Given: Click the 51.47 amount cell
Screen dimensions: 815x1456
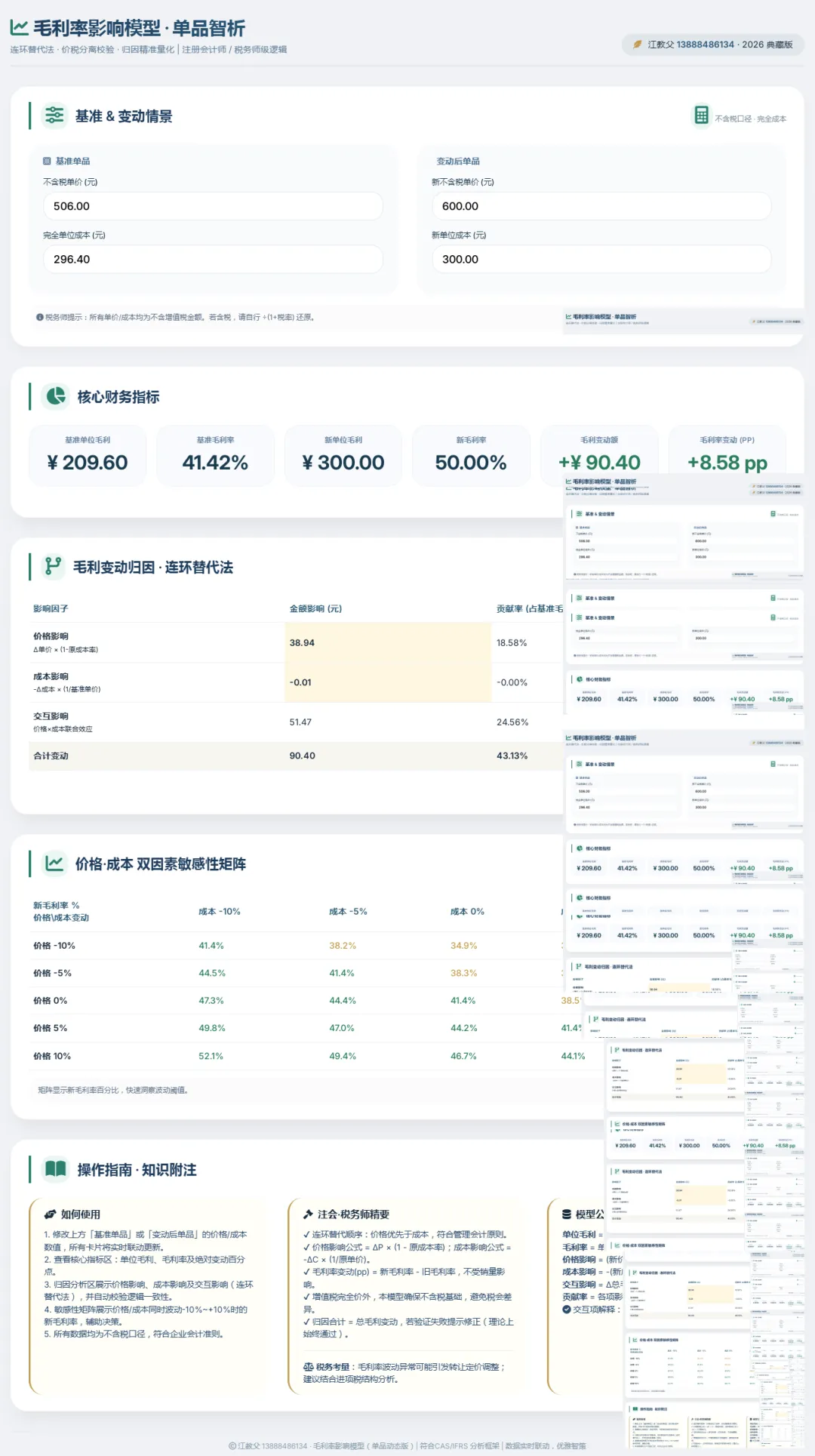Looking at the screenshot, I should 300,722.
